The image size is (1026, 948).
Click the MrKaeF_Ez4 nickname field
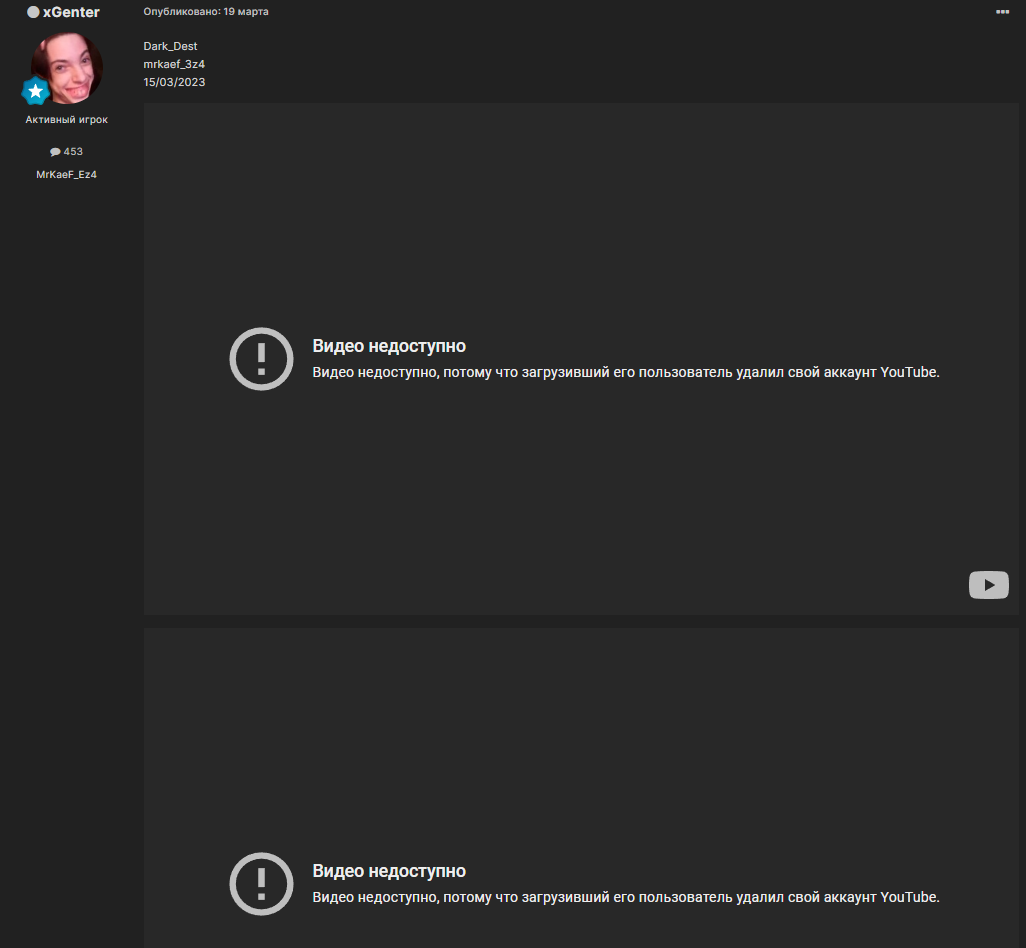pos(67,174)
